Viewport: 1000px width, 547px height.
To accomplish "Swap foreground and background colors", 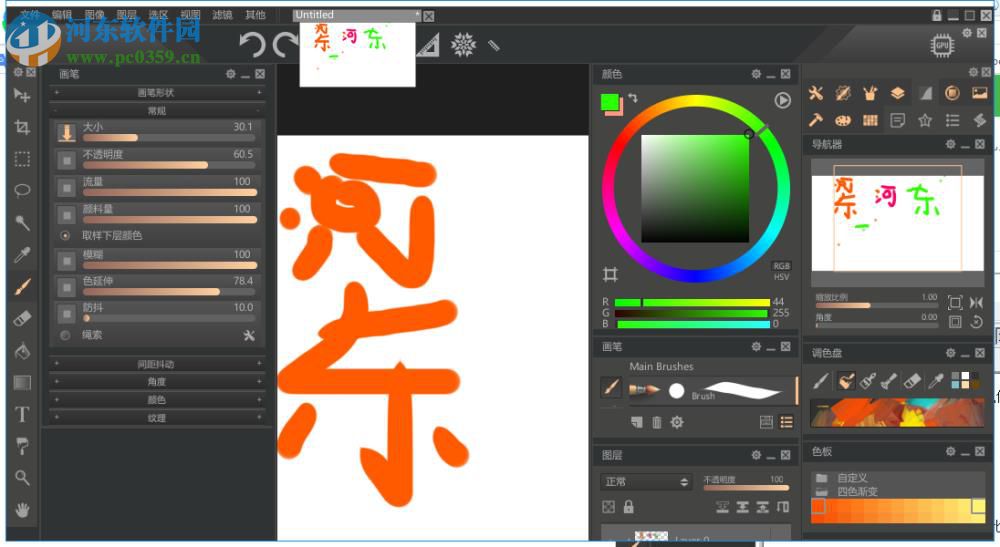I will 633,98.
